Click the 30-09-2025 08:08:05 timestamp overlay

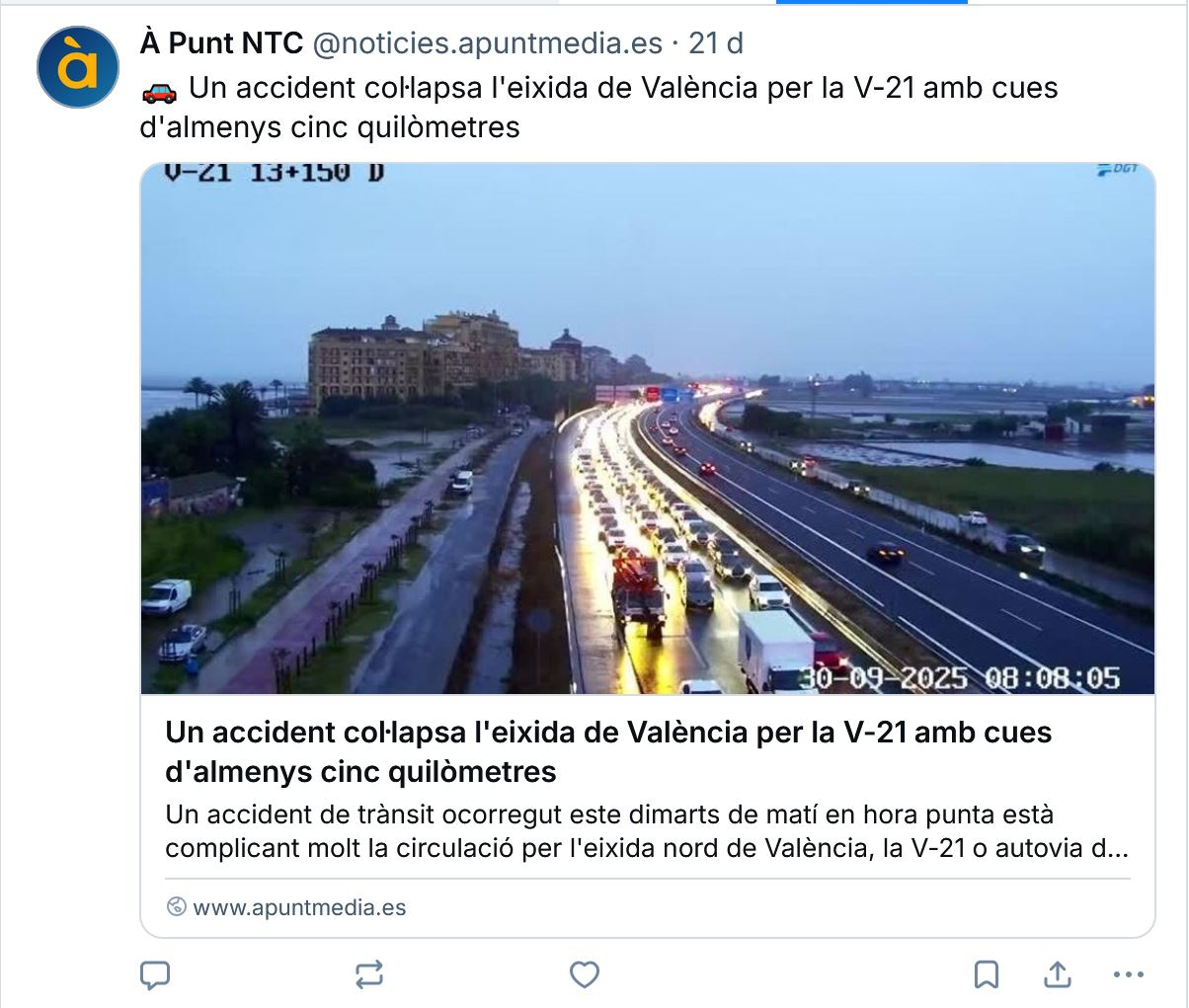tap(959, 678)
